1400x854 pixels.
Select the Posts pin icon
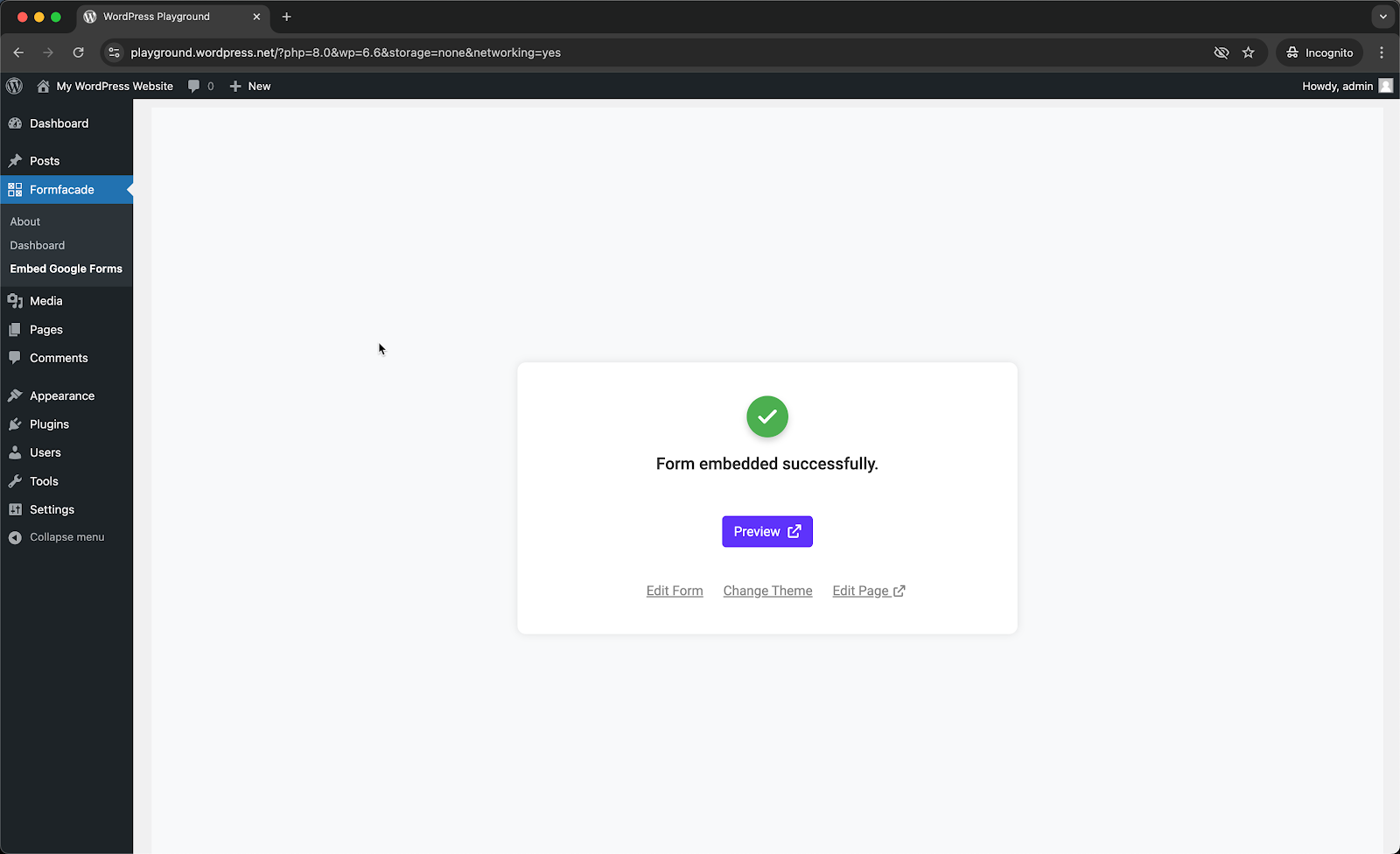(16, 161)
